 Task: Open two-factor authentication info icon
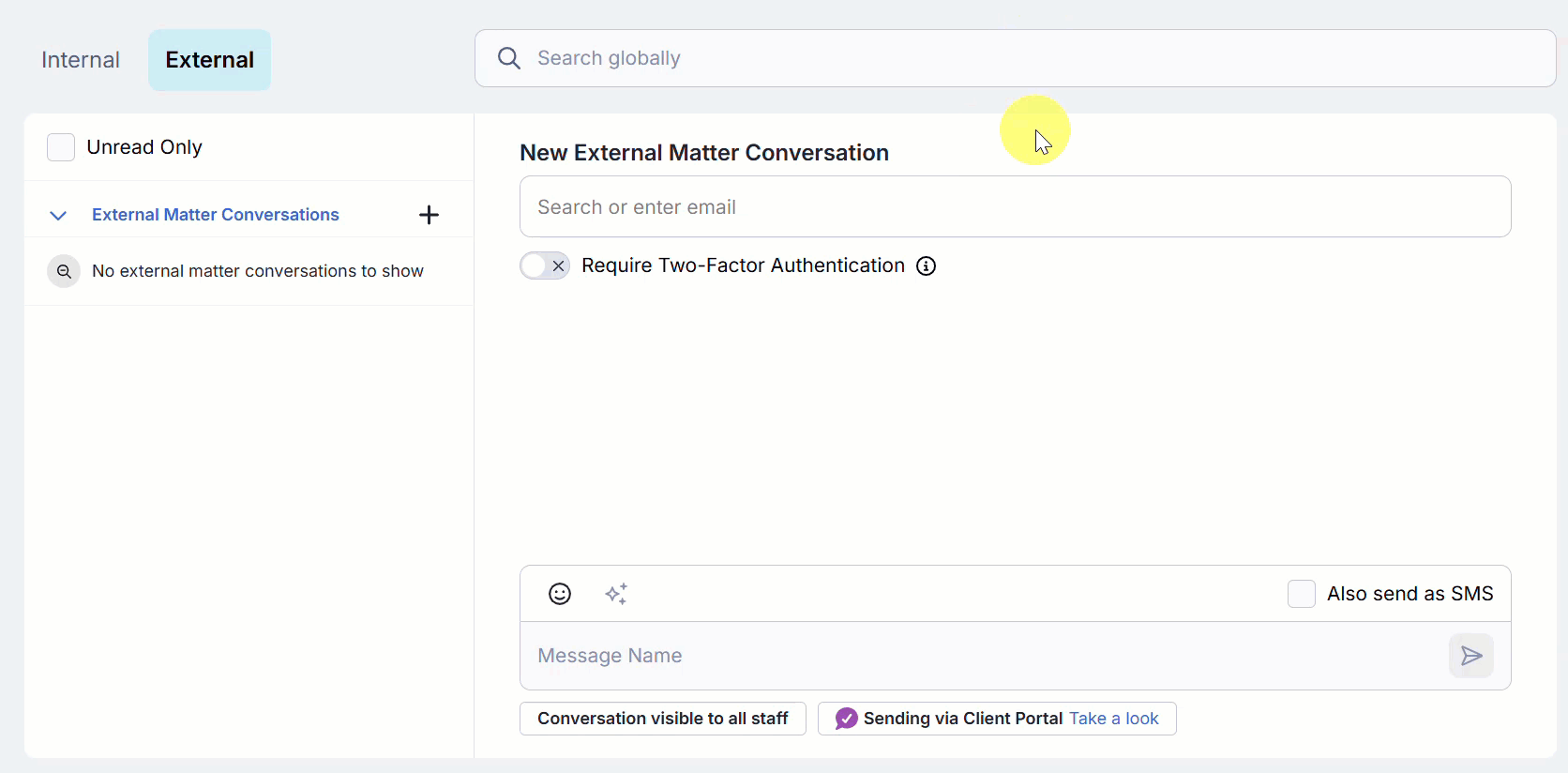926,266
